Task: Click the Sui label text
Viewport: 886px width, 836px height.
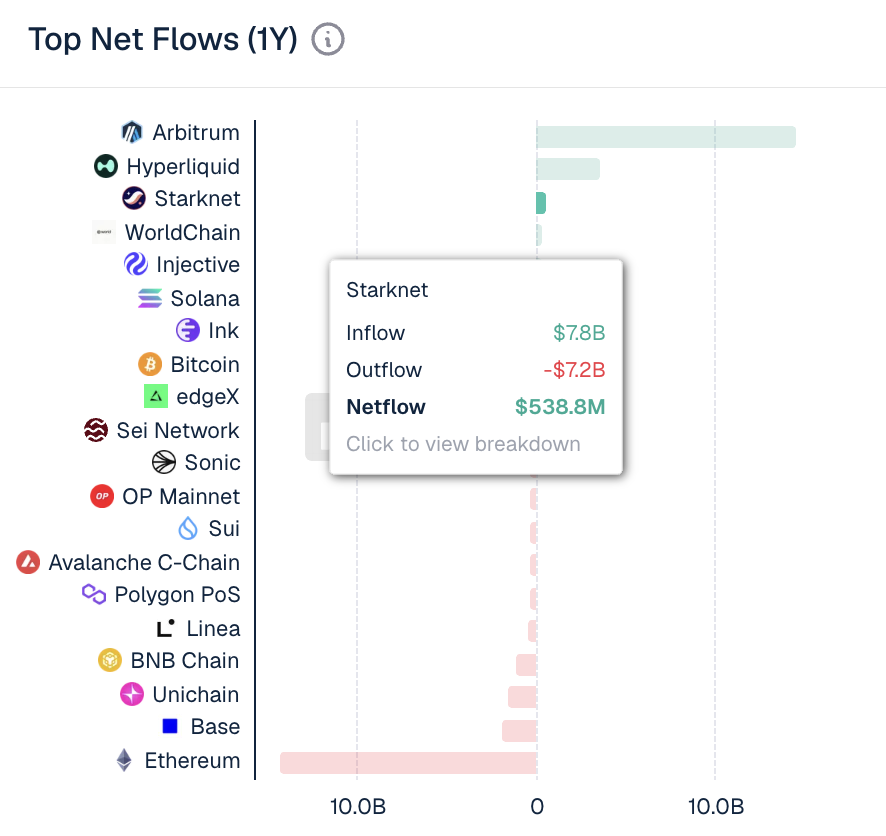Action: point(224,529)
